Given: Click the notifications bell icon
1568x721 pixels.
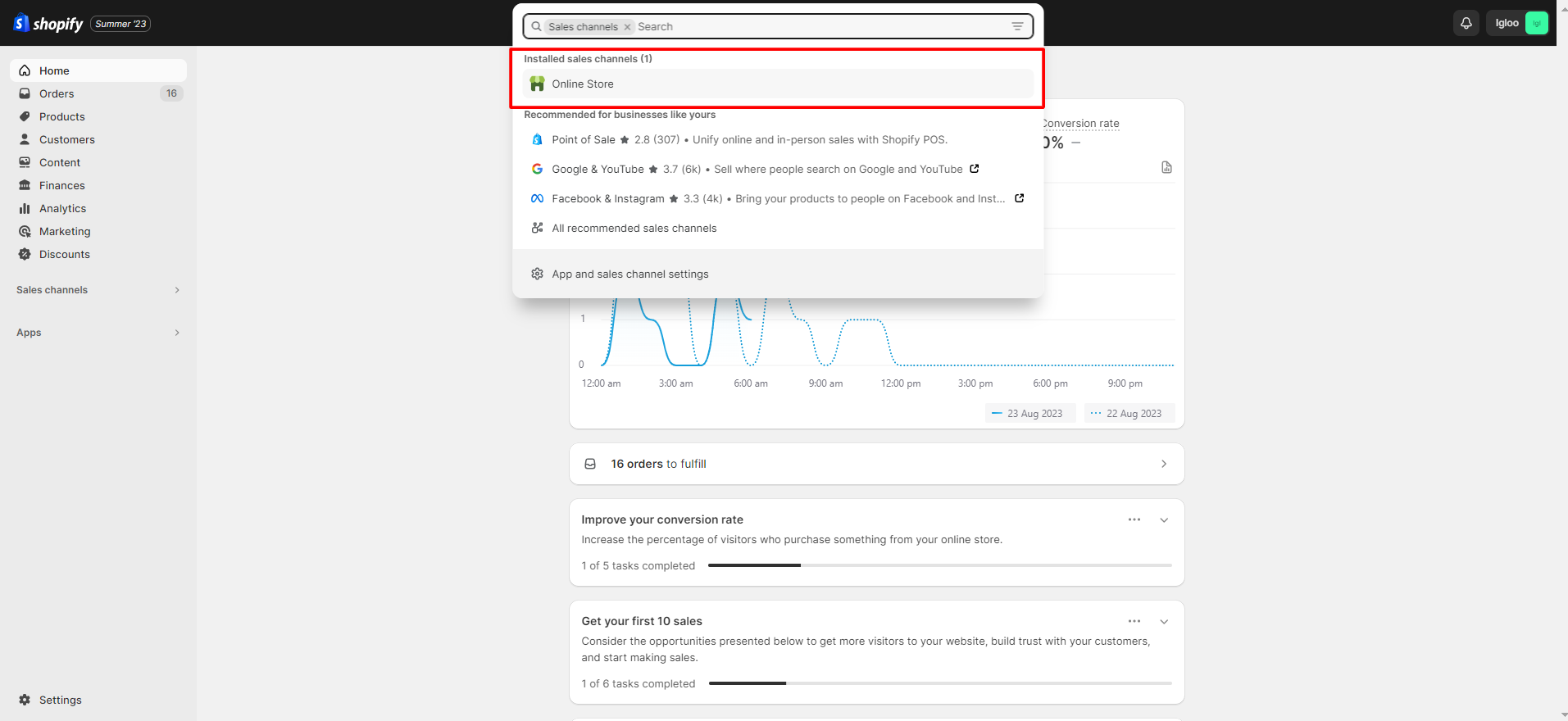Looking at the screenshot, I should 1466,23.
